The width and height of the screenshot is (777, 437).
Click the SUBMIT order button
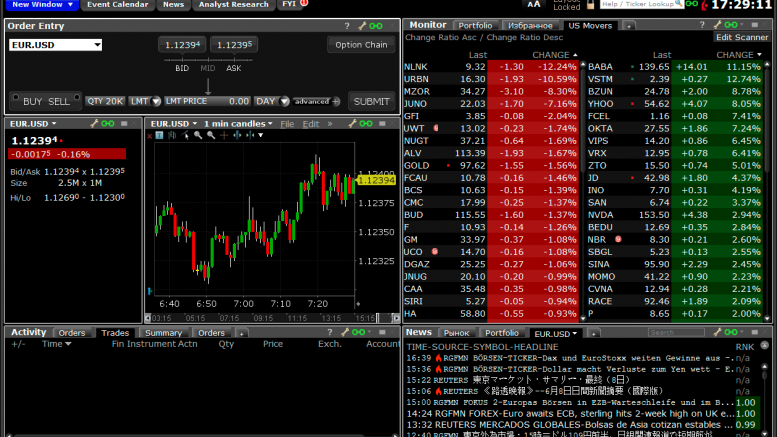tap(372, 101)
